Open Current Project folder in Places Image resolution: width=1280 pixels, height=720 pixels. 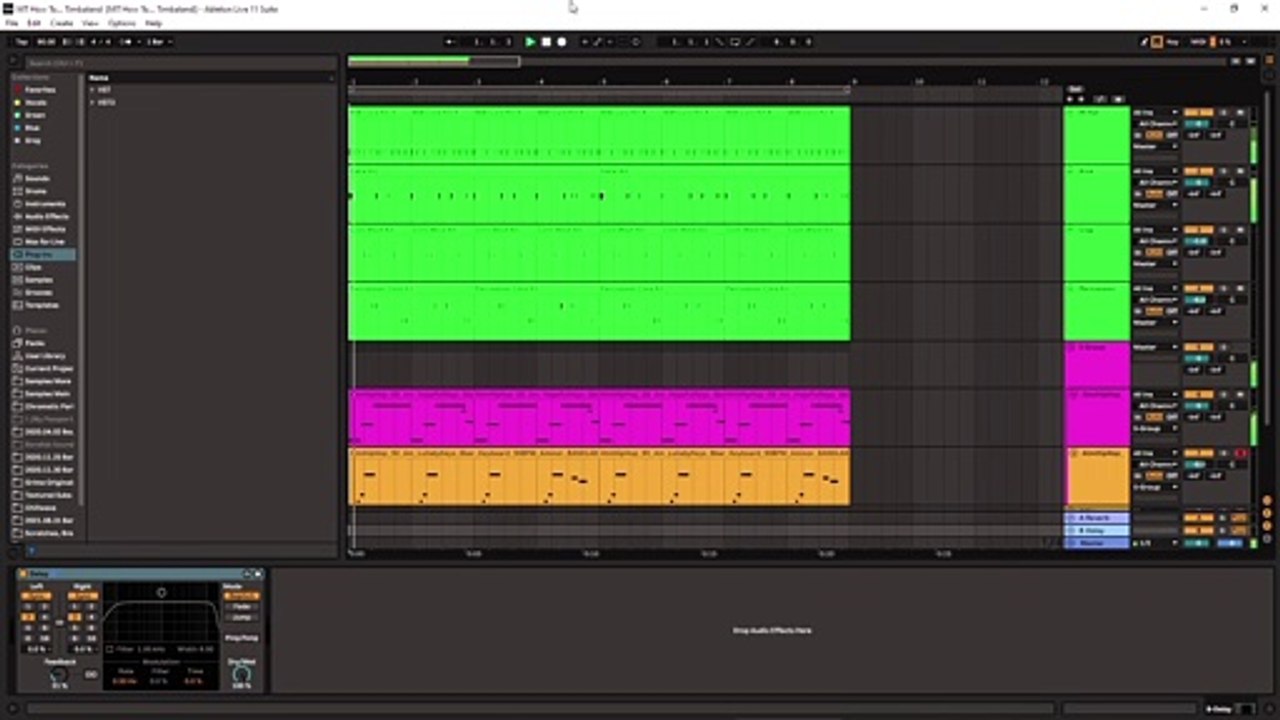(x=48, y=368)
